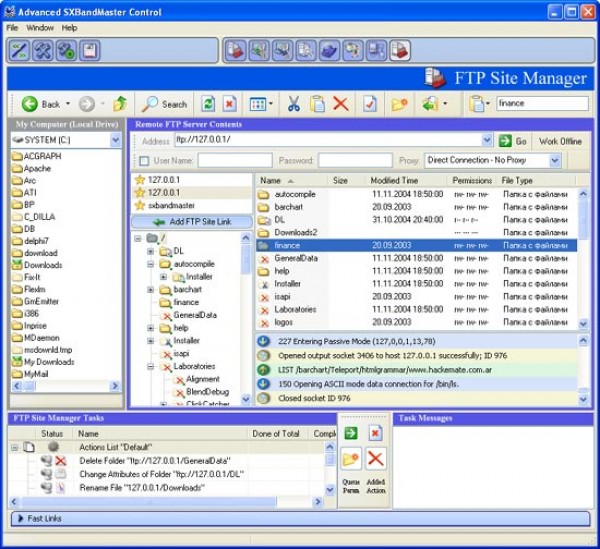Viewport: 600px width, 549px height.
Task: Click the red X Delete icon in toolbar
Action: click(341, 103)
